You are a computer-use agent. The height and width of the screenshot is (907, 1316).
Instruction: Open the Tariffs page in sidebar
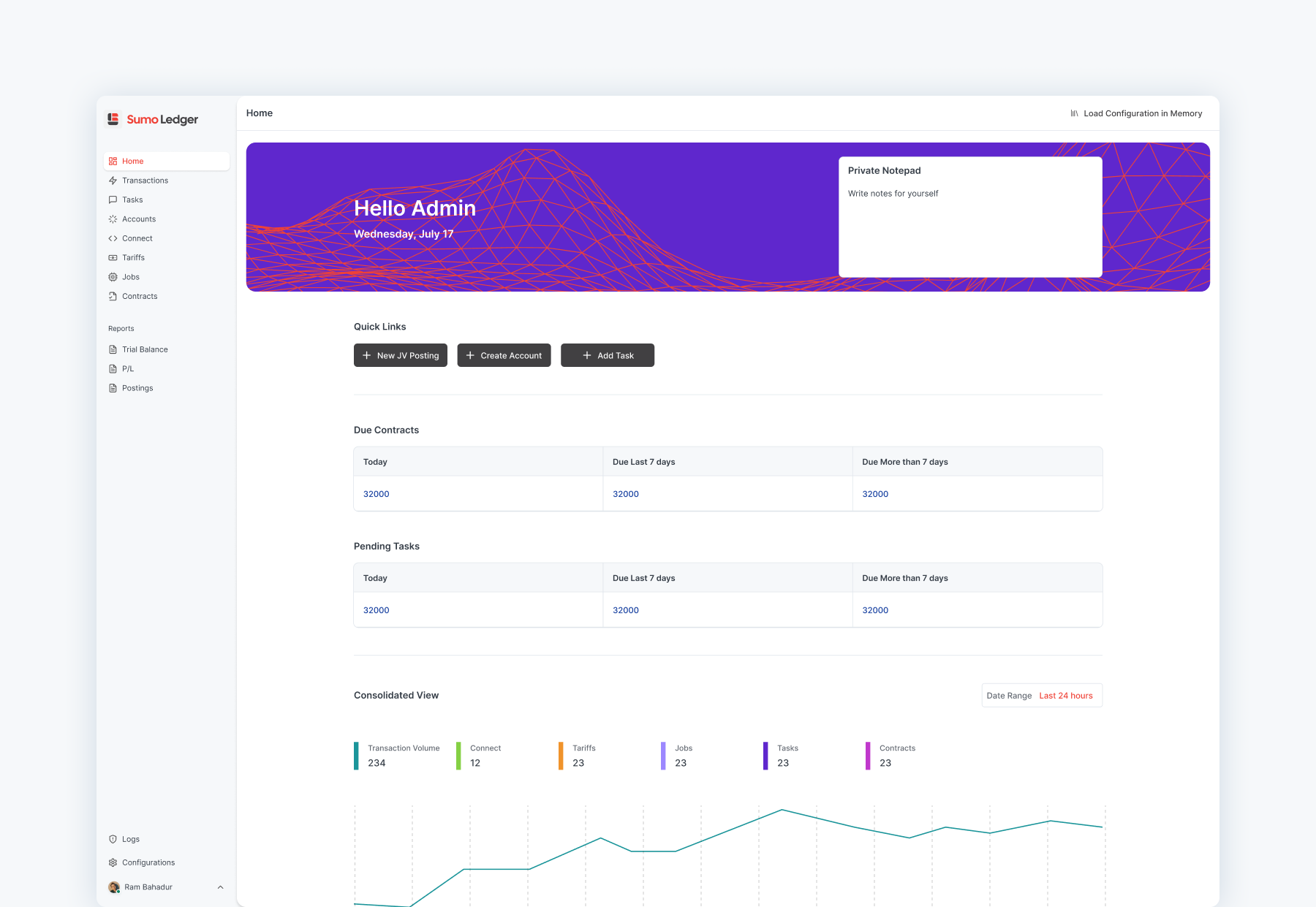click(167, 258)
